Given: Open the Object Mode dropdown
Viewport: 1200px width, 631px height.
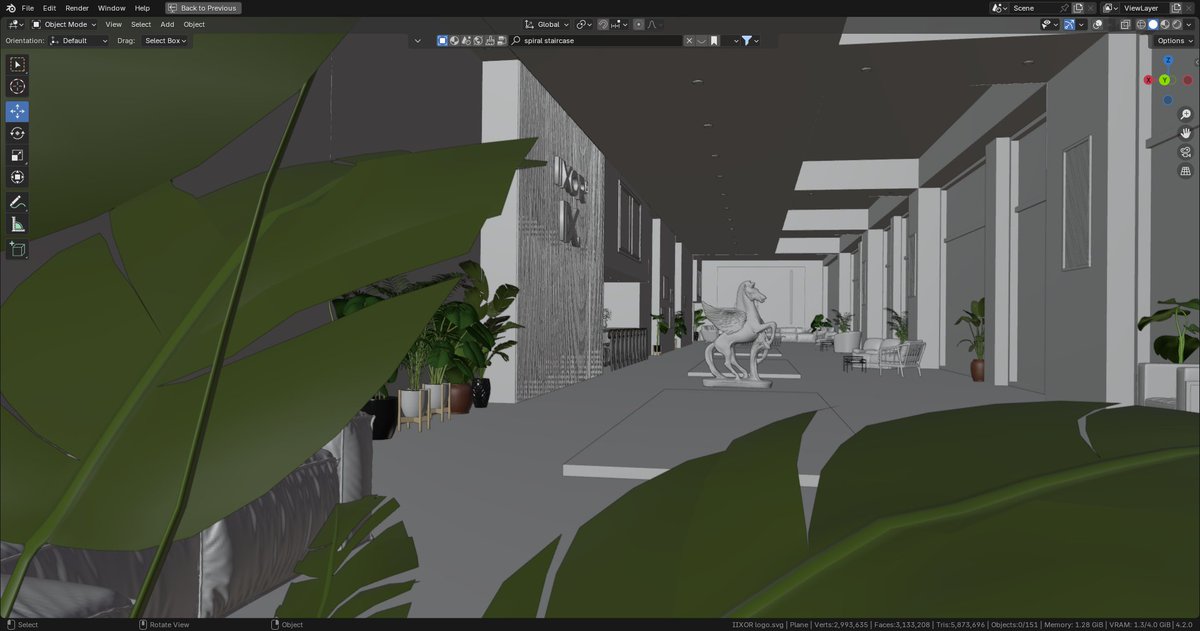Looking at the screenshot, I should pos(66,24).
